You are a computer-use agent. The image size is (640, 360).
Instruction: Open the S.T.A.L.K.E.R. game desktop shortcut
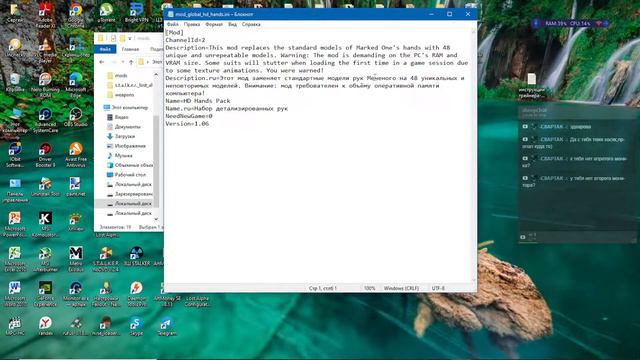[106, 259]
